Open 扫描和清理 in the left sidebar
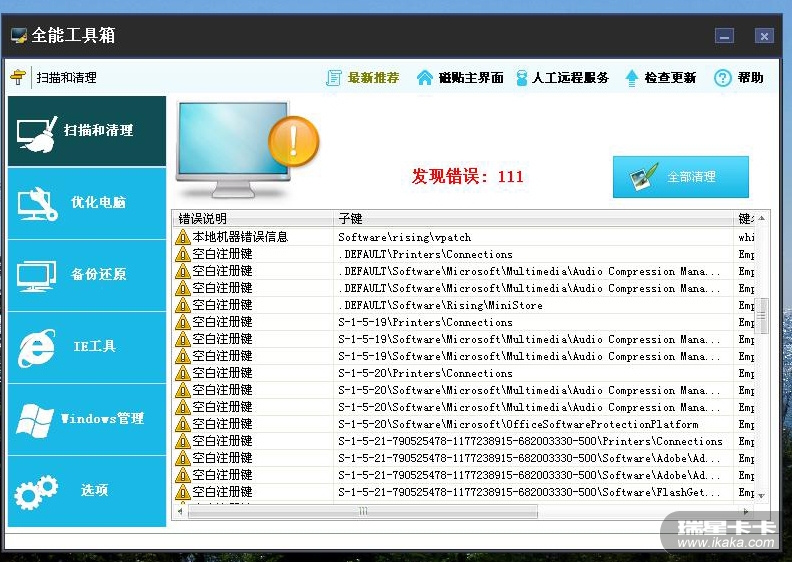This screenshot has height=562, width=792. 87,131
